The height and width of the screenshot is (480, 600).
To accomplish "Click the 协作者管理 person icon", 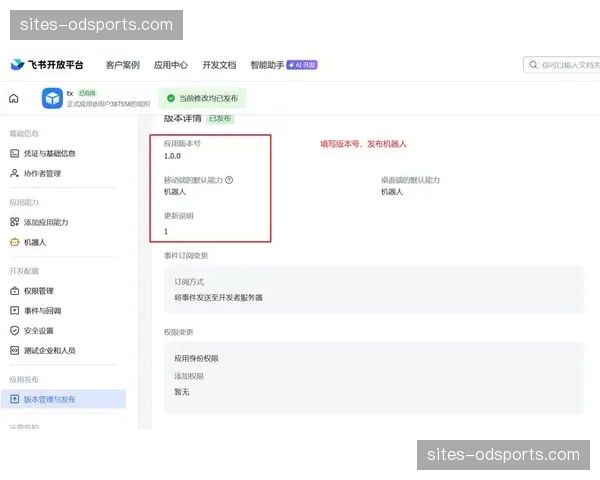I will coord(15,173).
